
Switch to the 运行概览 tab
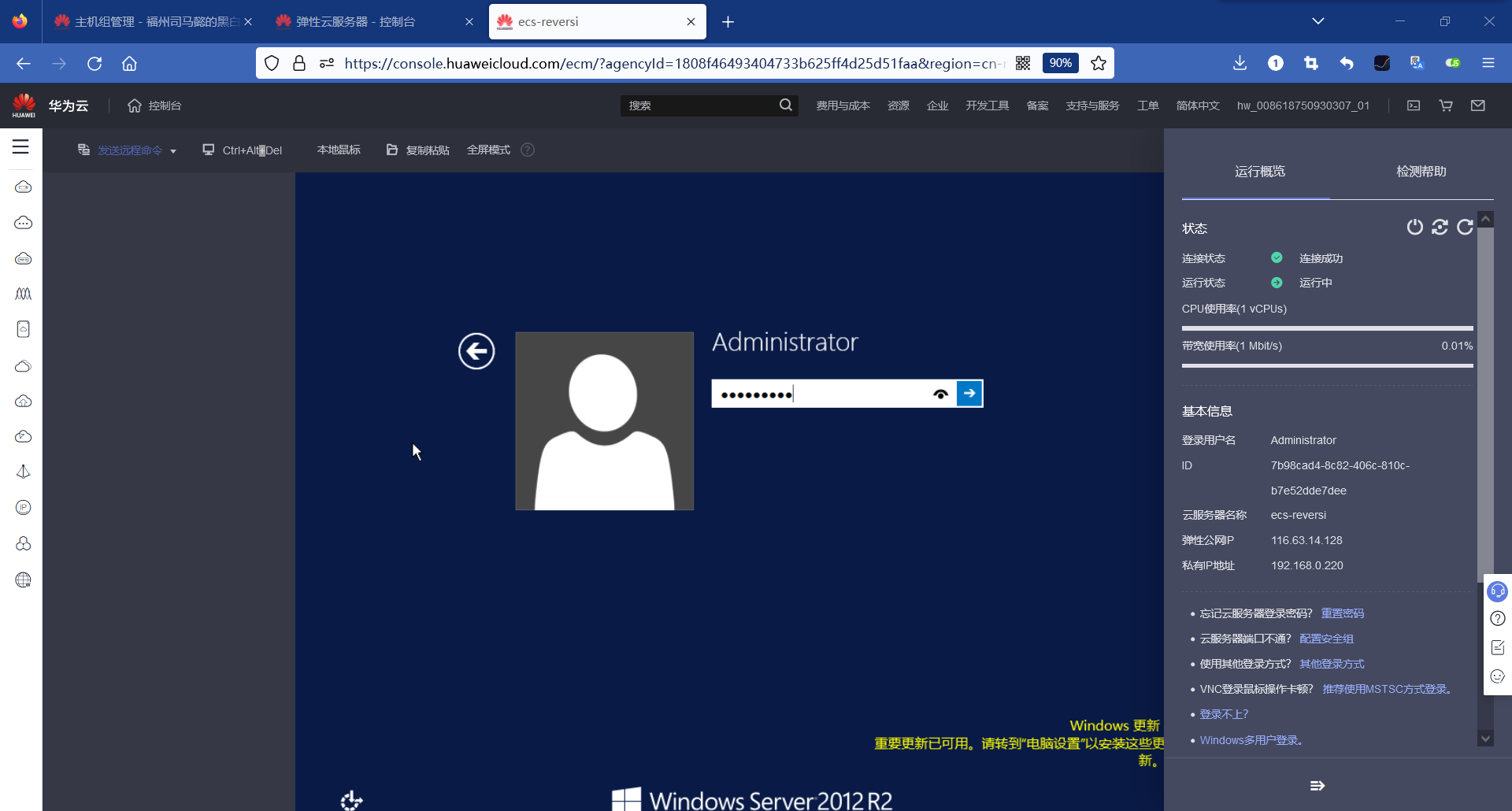(x=1259, y=172)
